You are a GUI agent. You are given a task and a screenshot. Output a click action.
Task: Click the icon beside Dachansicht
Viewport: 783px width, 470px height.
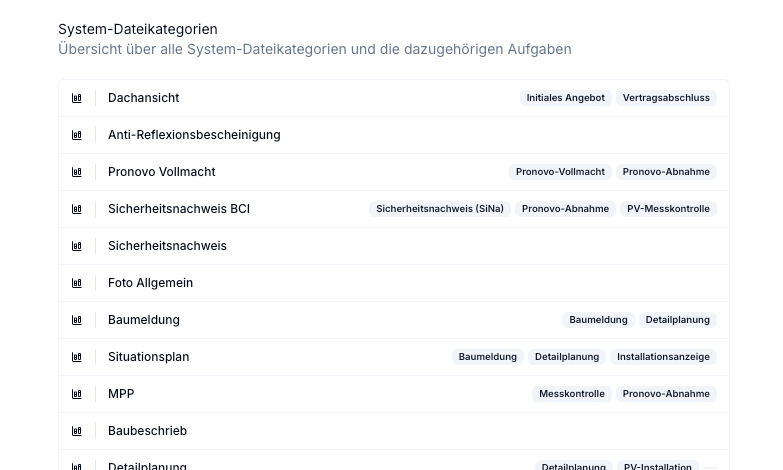point(76,98)
